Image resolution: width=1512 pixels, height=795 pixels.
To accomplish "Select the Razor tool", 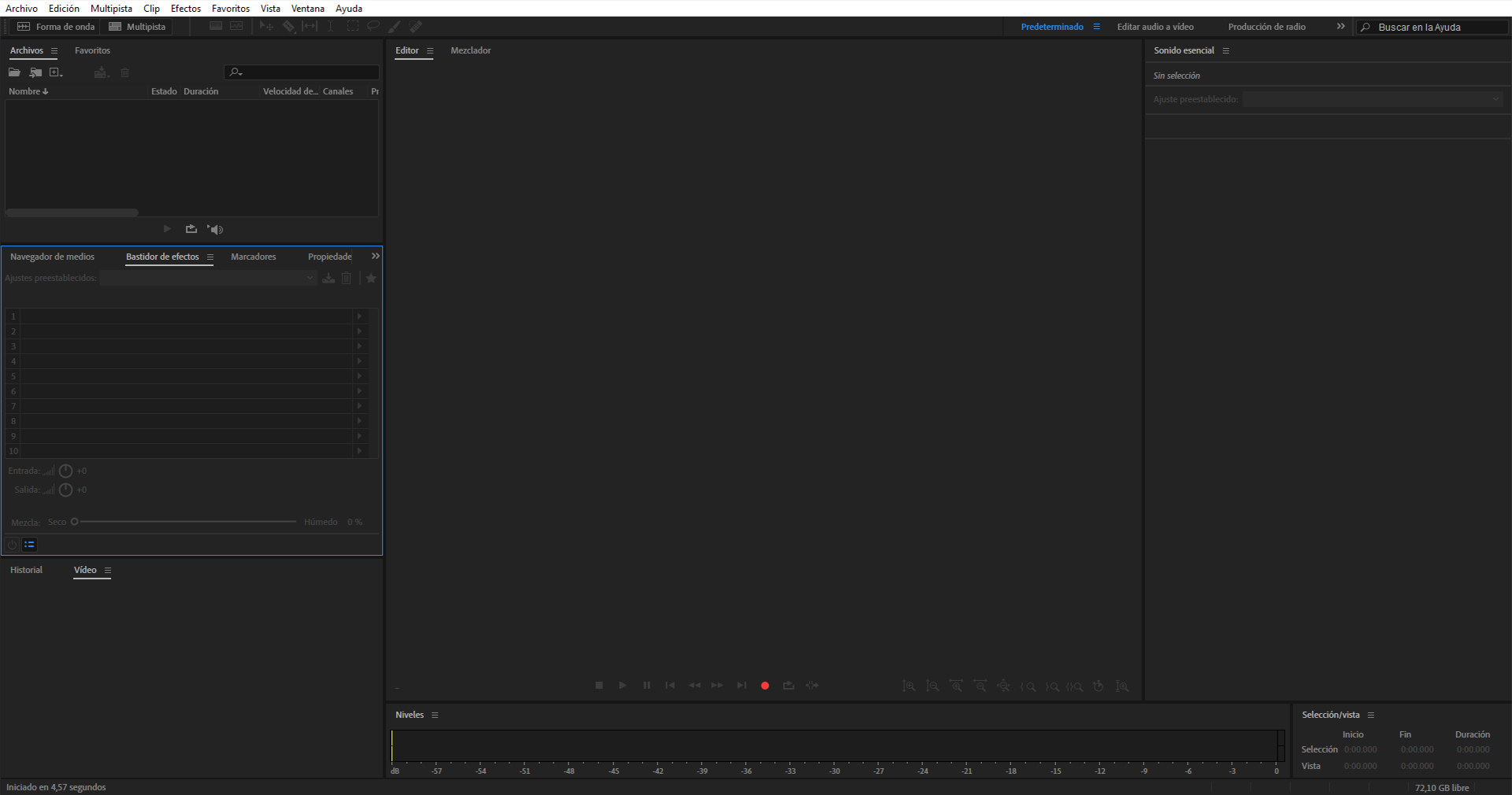I will point(288,27).
